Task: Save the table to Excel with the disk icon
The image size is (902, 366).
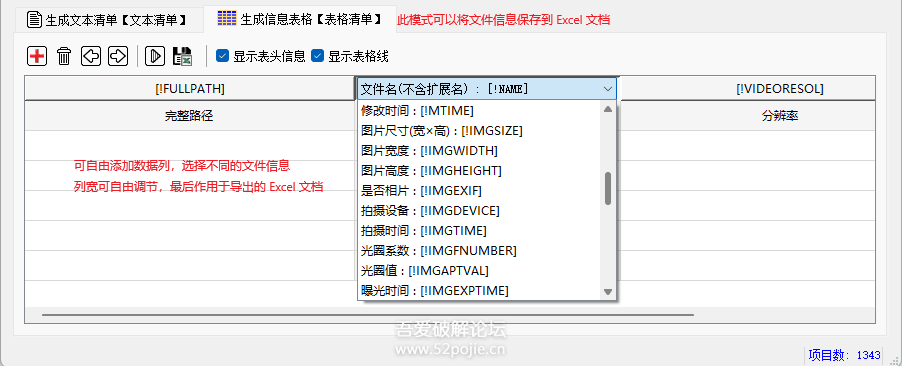Action: pos(182,56)
